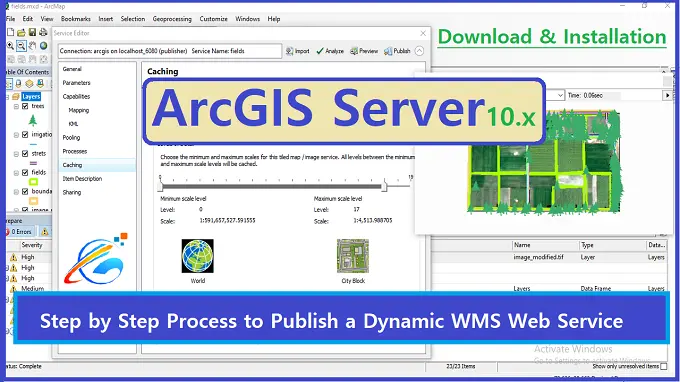
Task: Collapse the boundary layer expander
Action: (x=16, y=192)
